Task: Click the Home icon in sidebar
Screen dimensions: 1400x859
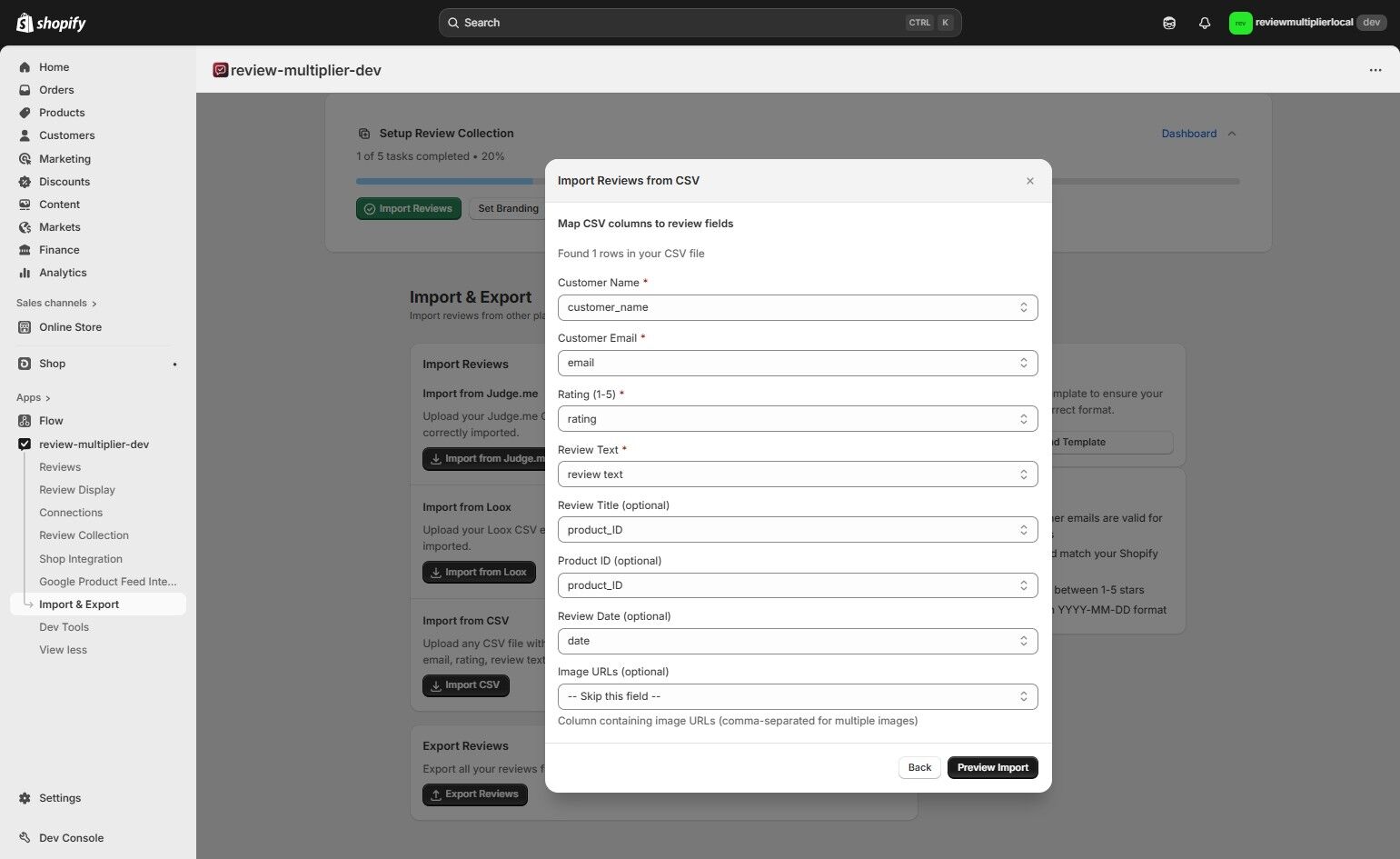Action: [x=25, y=67]
